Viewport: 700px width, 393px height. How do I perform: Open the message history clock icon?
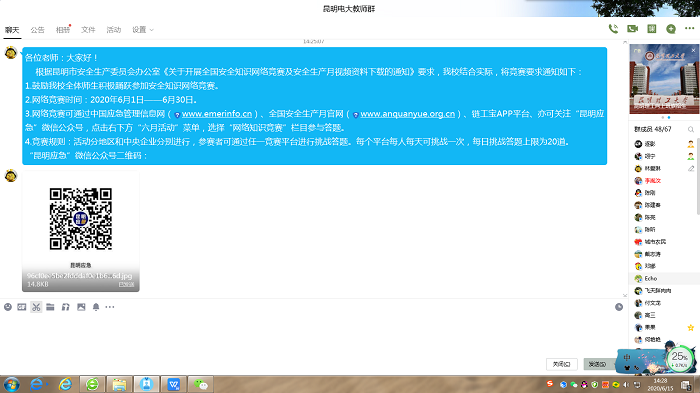pyautogui.click(x=619, y=307)
